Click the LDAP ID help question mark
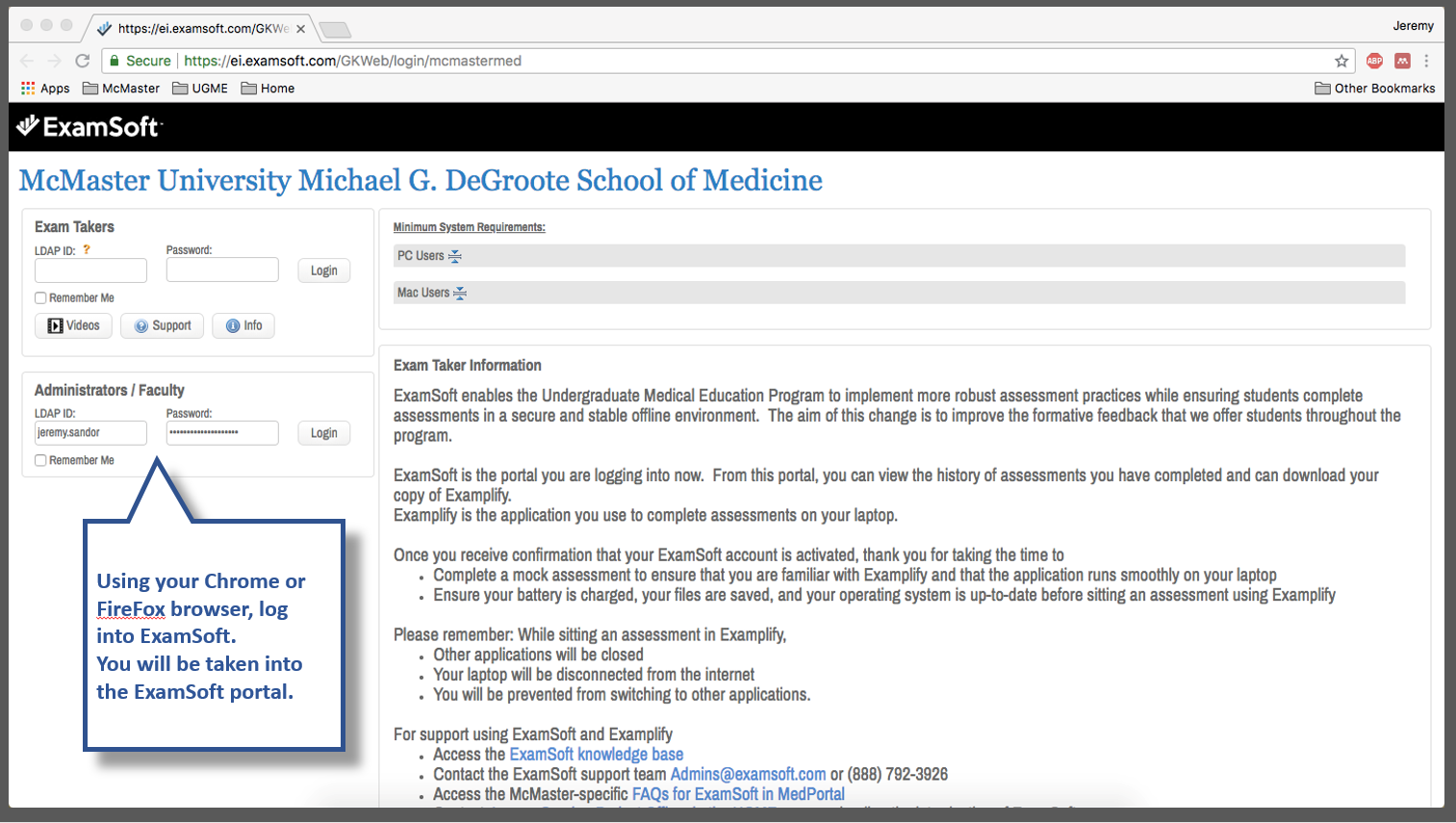This screenshot has height=823, width=1456. pyautogui.click(x=87, y=249)
